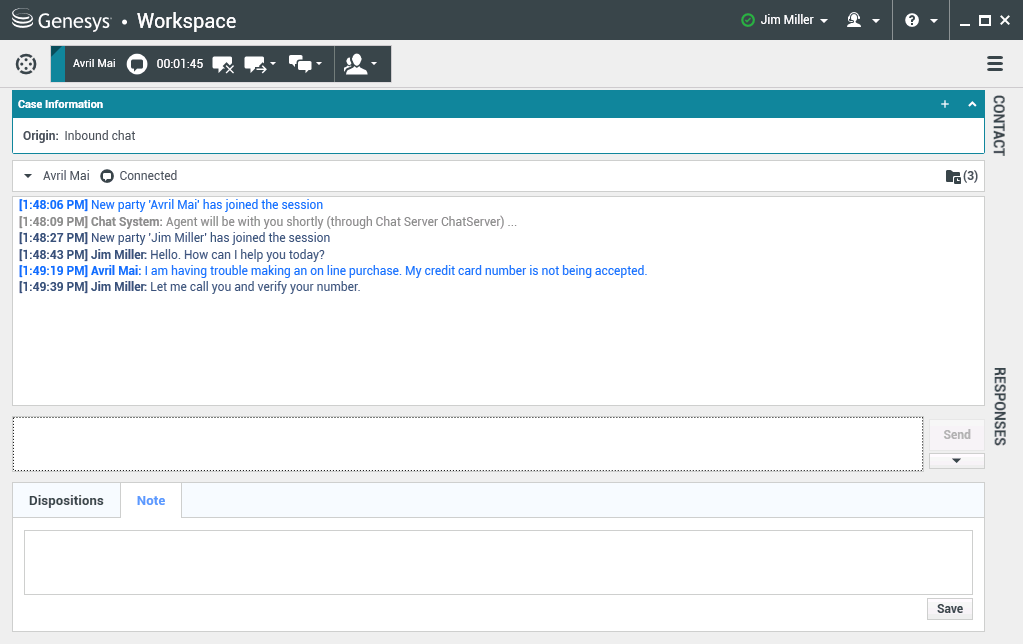Open the instant chat conference icon
The image size is (1023, 644).
tap(304, 64)
